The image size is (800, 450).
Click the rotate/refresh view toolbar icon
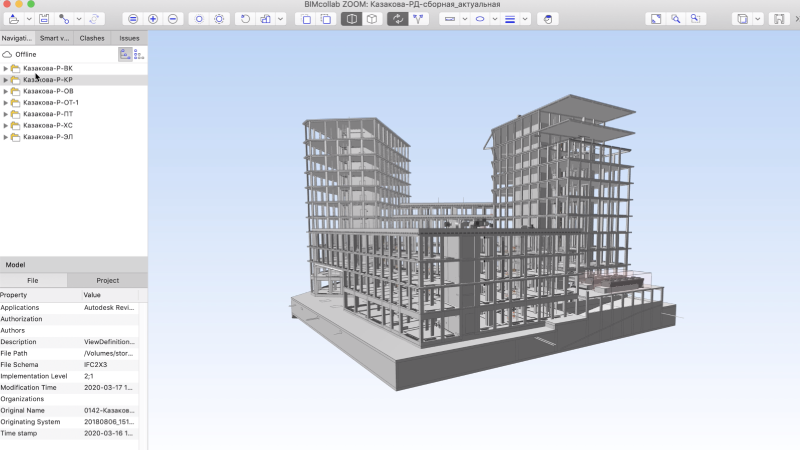click(x=397, y=19)
